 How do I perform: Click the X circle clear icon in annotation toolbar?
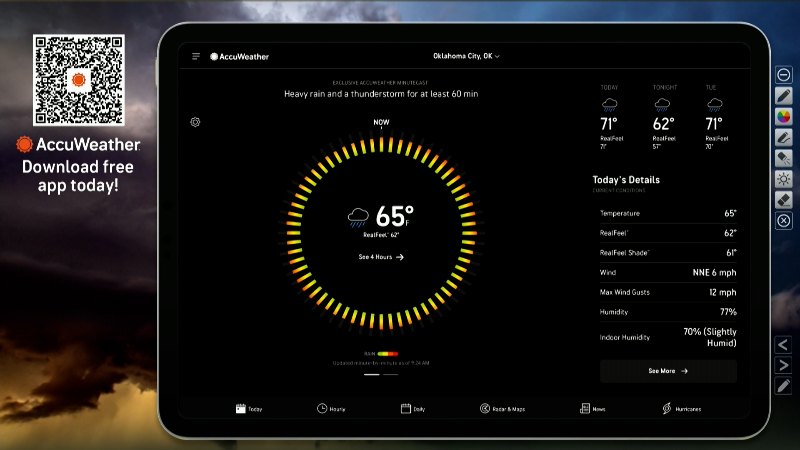[x=784, y=220]
